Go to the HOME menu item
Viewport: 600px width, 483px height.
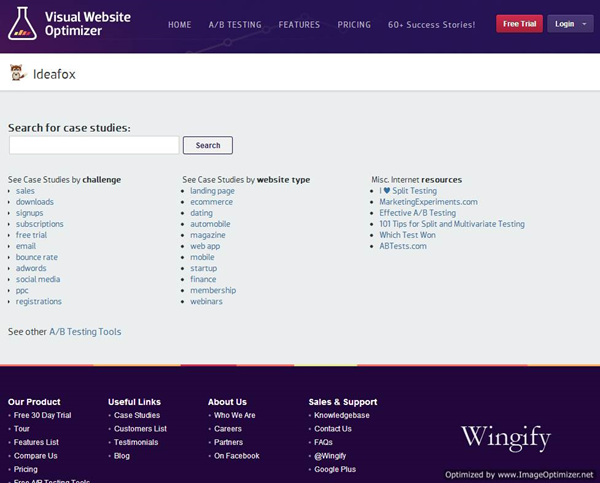coord(179,25)
